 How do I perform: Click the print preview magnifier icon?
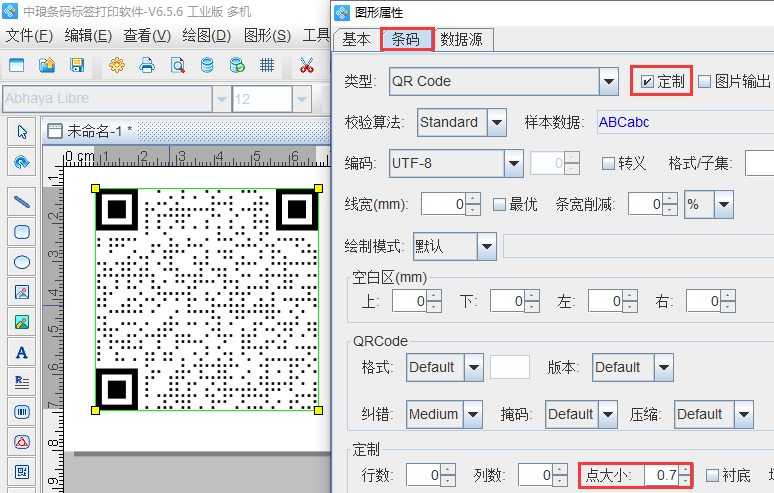[x=178, y=65]
